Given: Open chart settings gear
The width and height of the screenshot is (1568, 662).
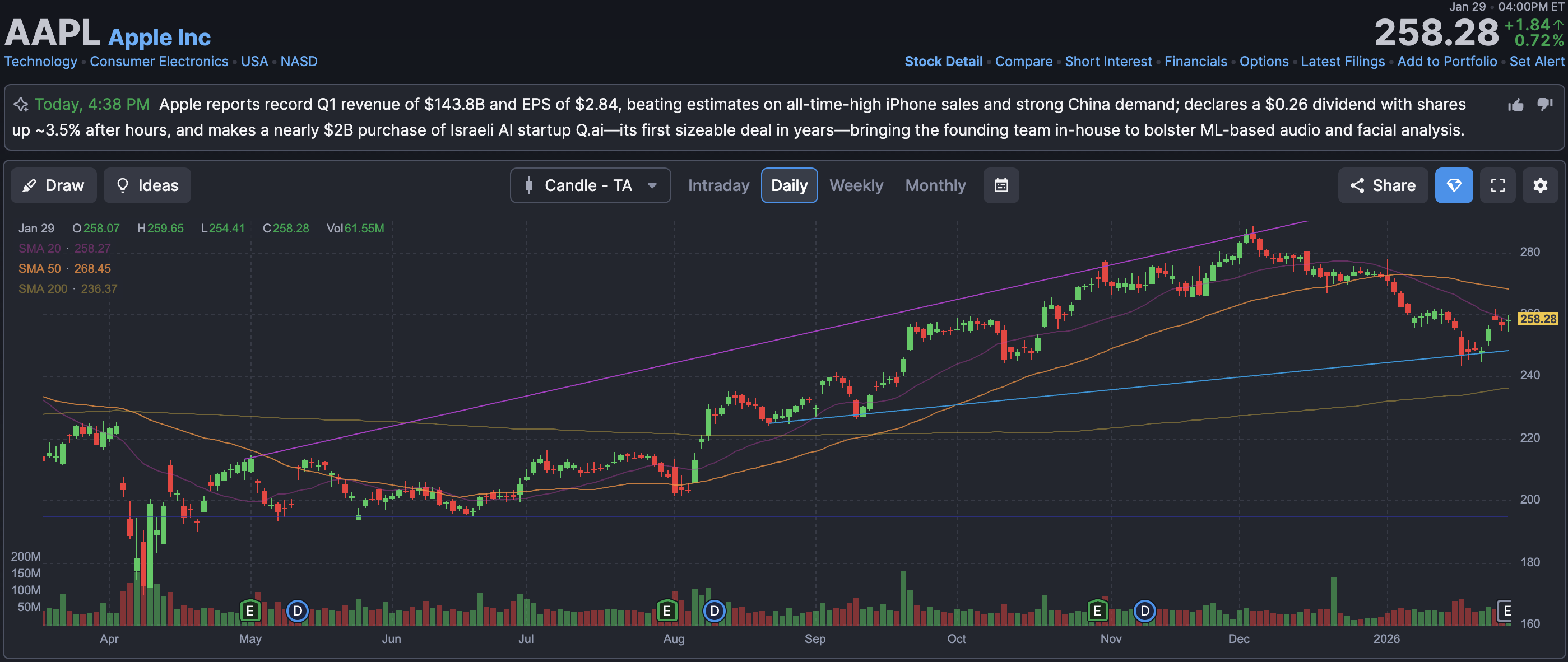Looking at the screenshot, I should click(x=1540, y=185).
